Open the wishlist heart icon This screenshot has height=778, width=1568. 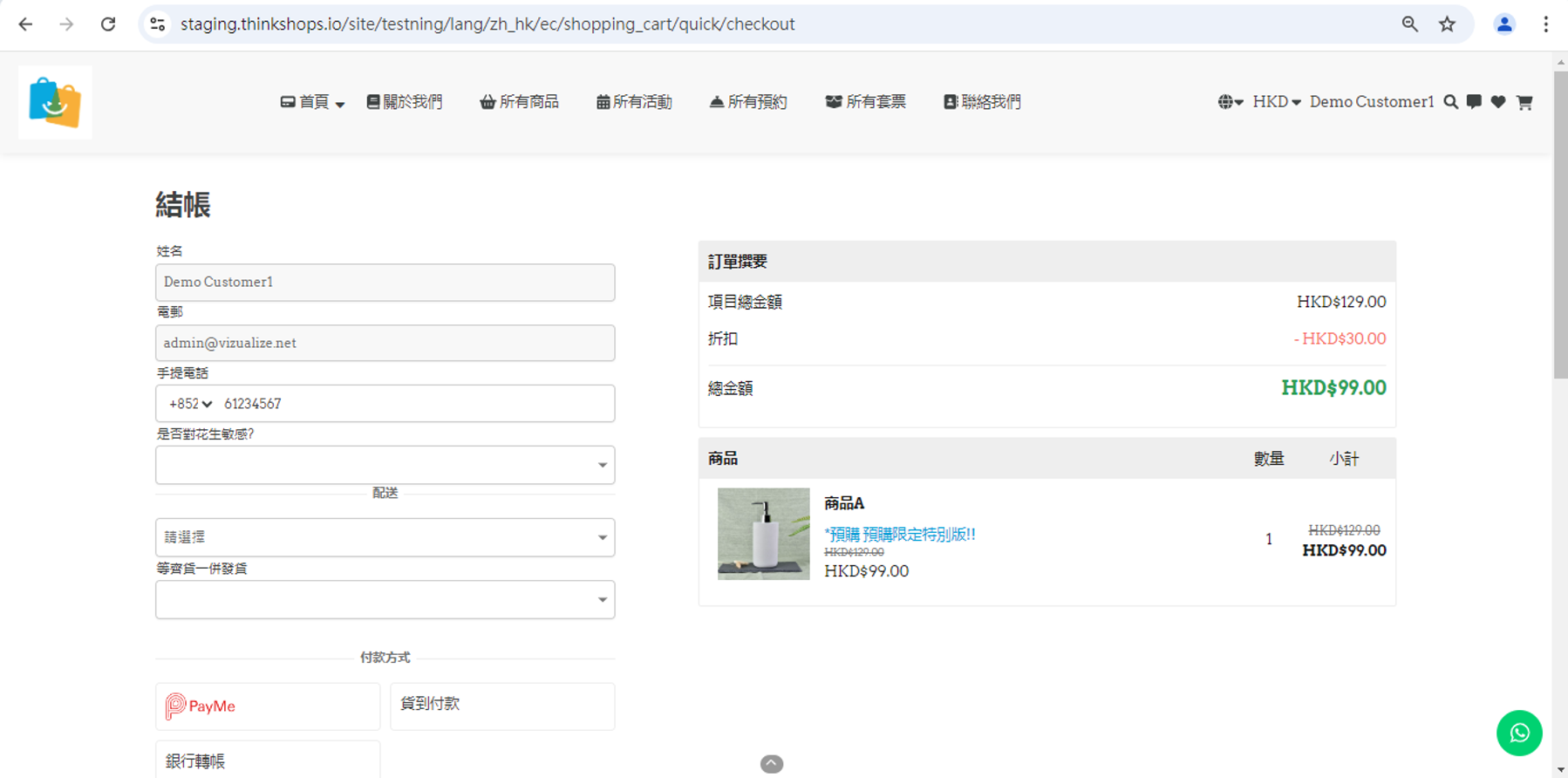click(x=1498, y=102)
